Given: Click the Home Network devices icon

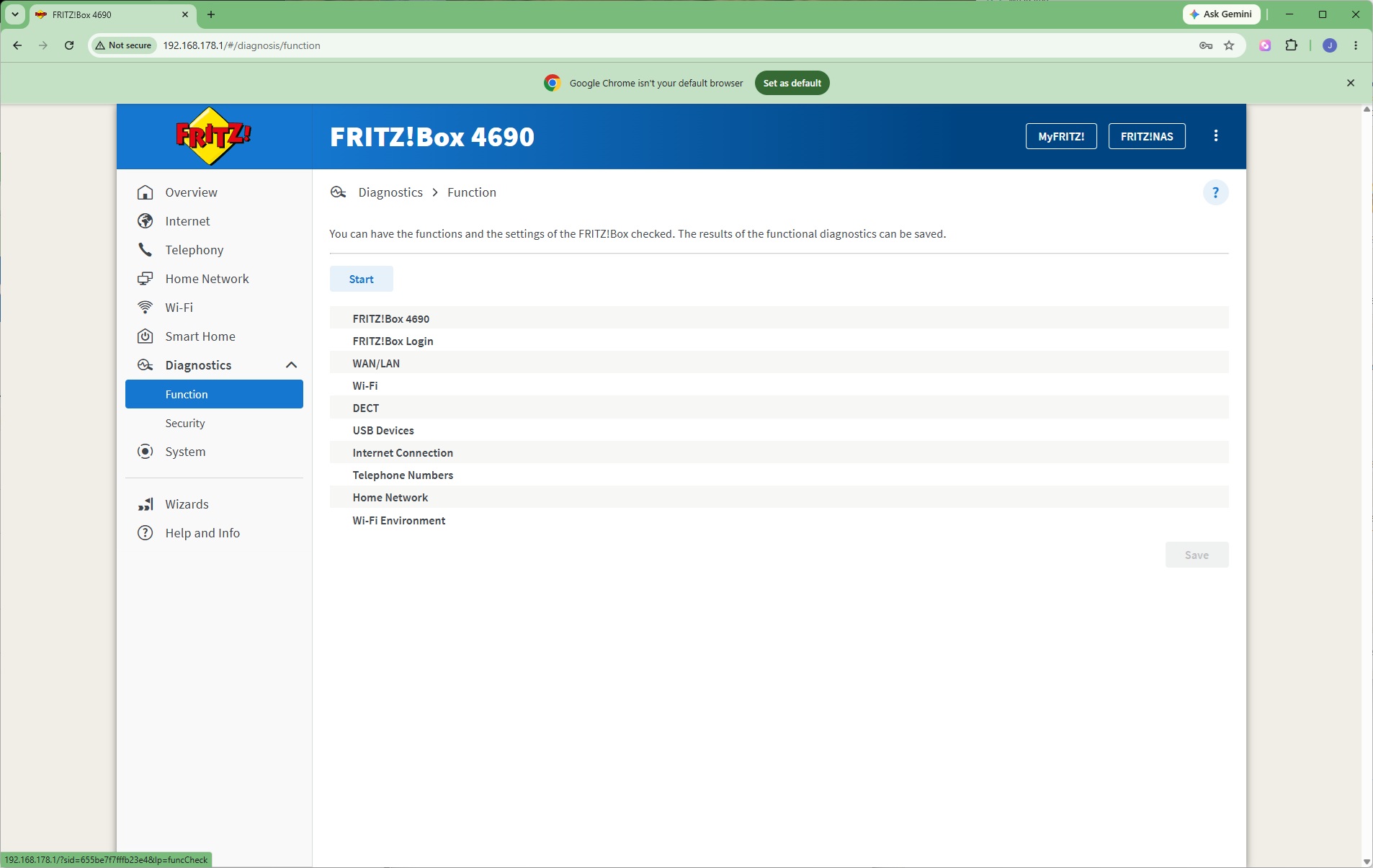Looking at the screenshot, I should 146,279.
